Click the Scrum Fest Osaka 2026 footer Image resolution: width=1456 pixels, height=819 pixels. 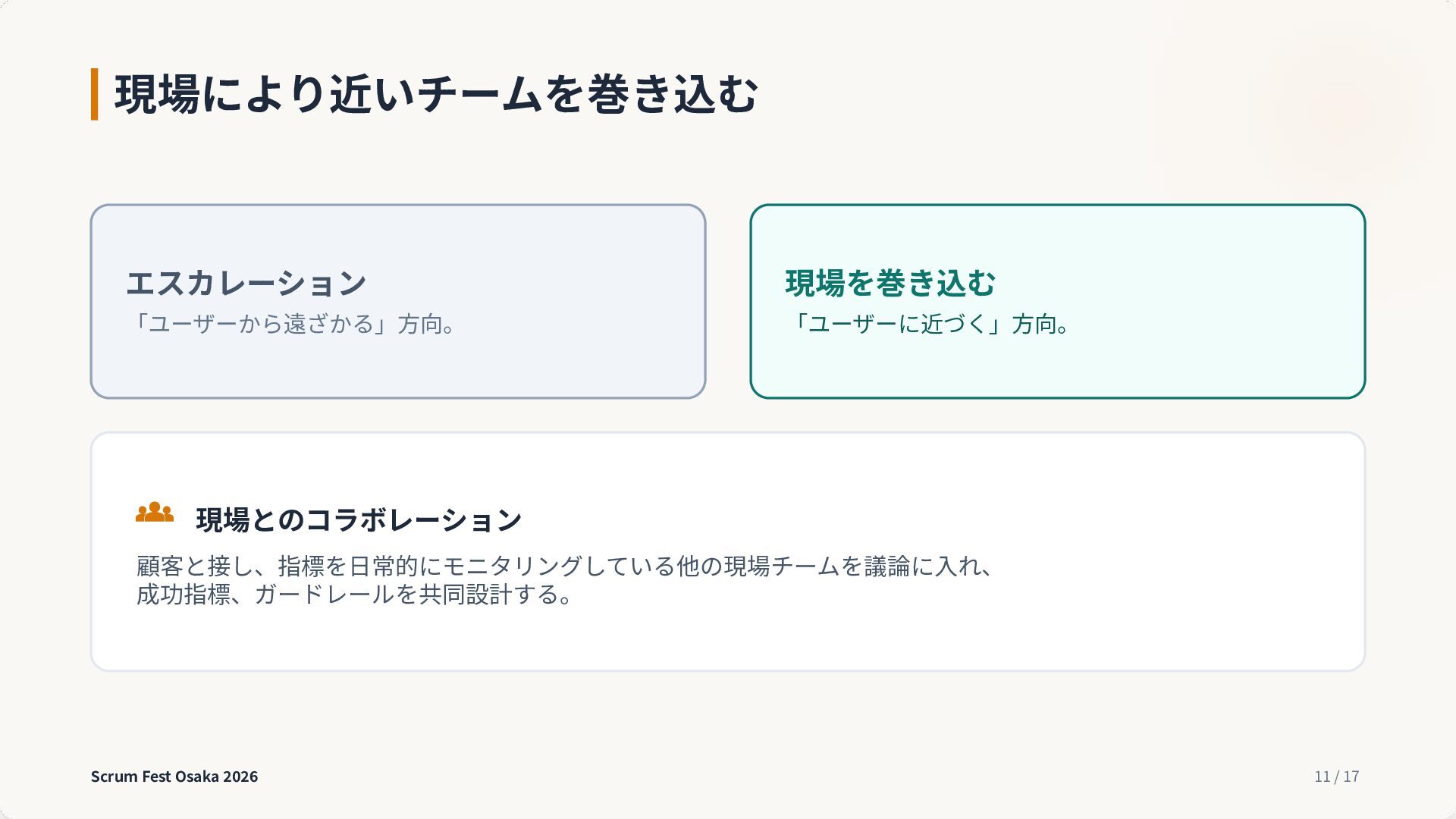pyautogui.click(x=174, y=776)
